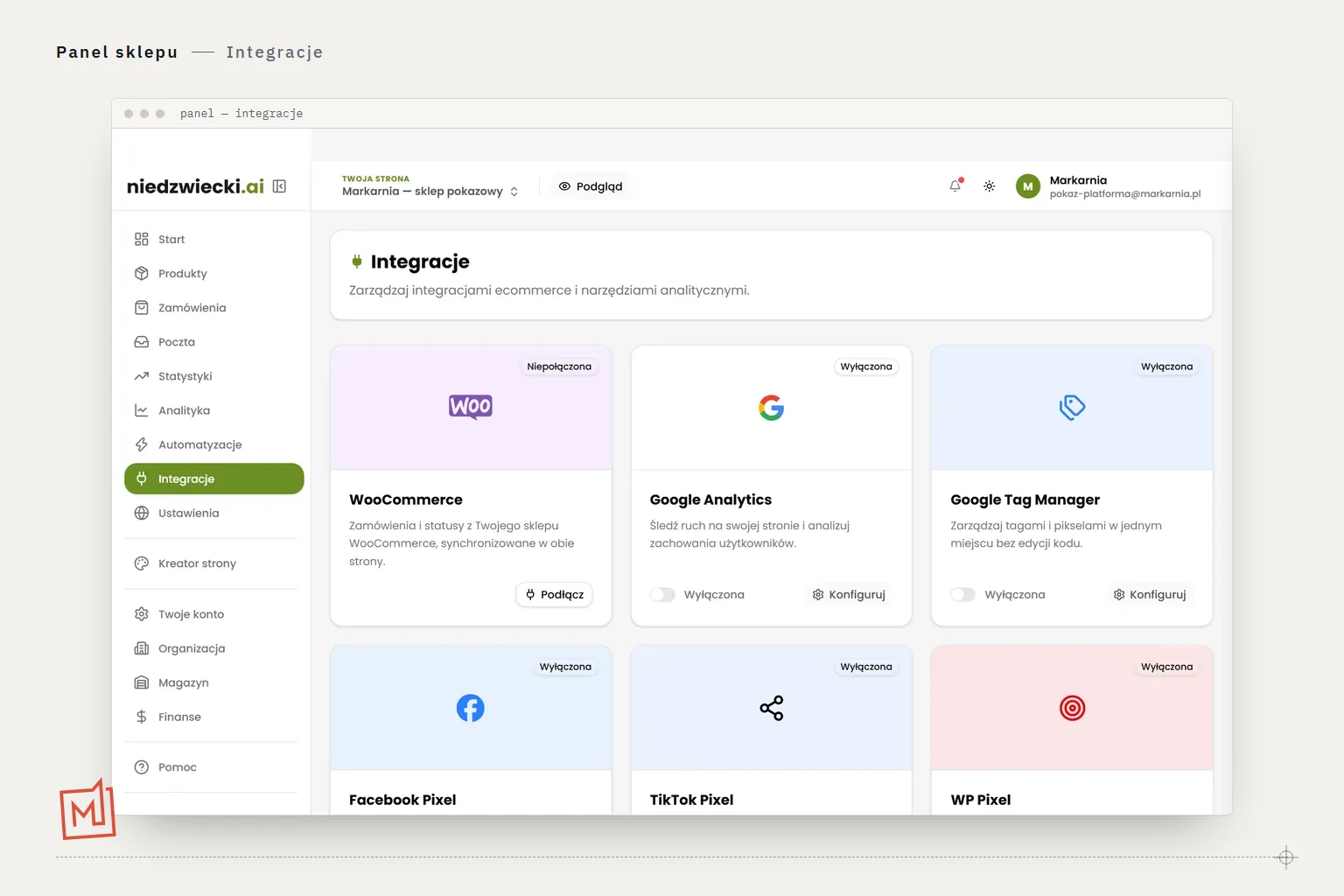1344x896 pixels.
Task: Collapse the sidebar with the panel icon
Action: (279, 186)
